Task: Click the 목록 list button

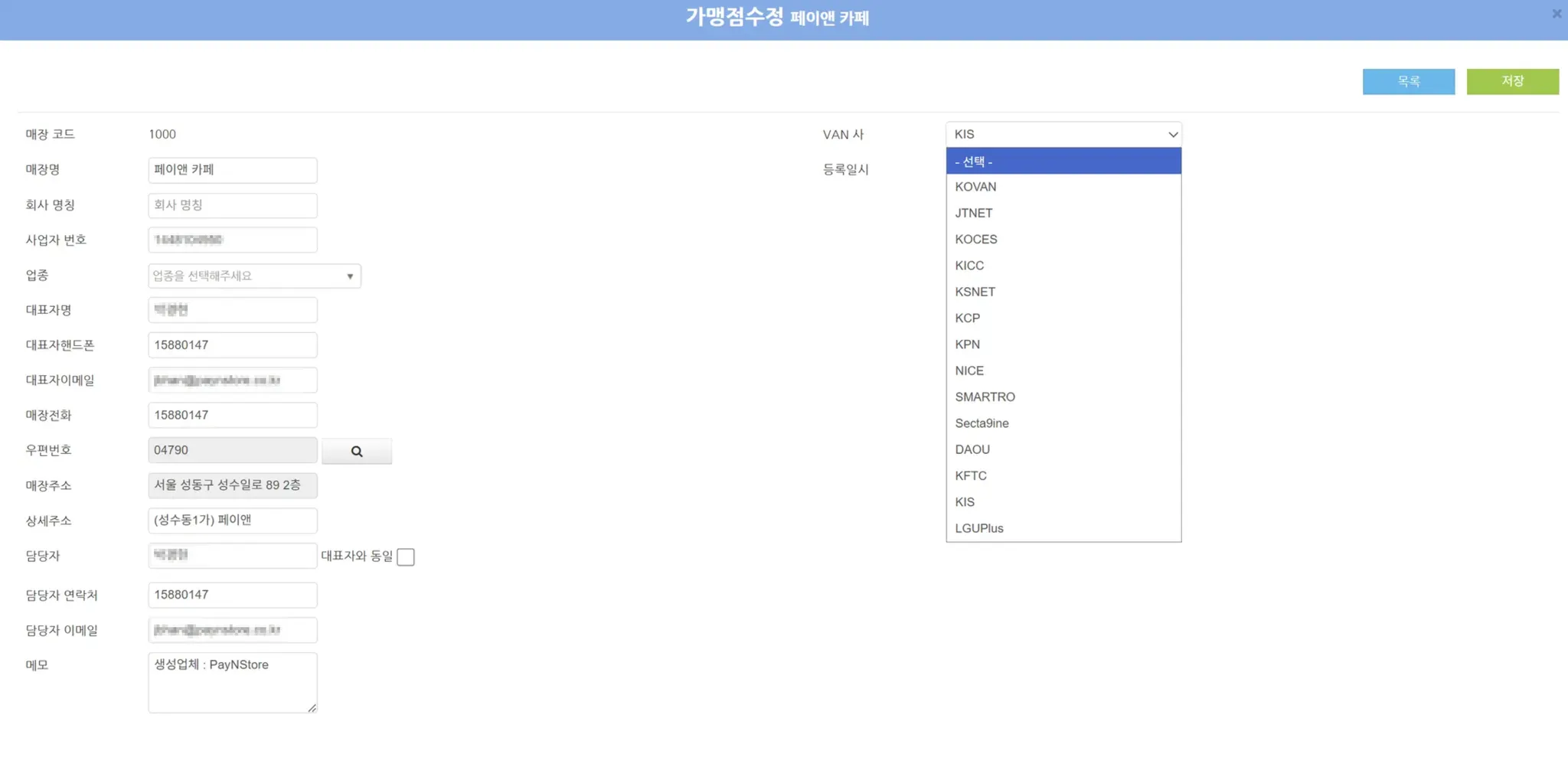Action: point(1409,81)
